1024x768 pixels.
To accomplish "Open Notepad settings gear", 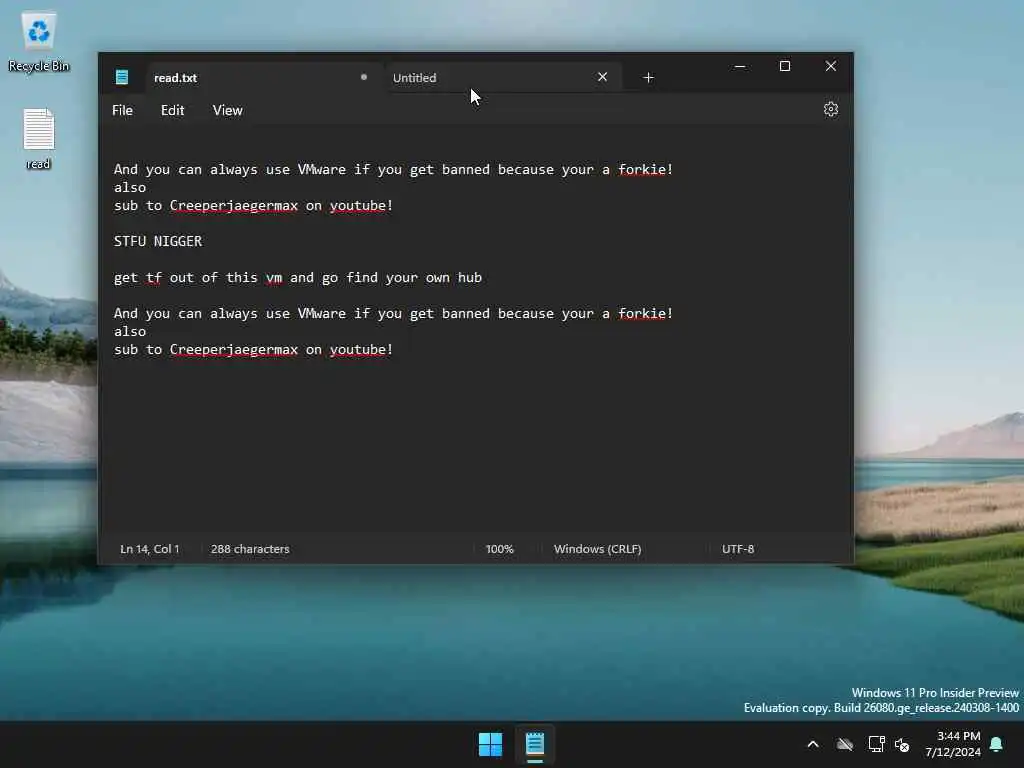I will point(830,110).
